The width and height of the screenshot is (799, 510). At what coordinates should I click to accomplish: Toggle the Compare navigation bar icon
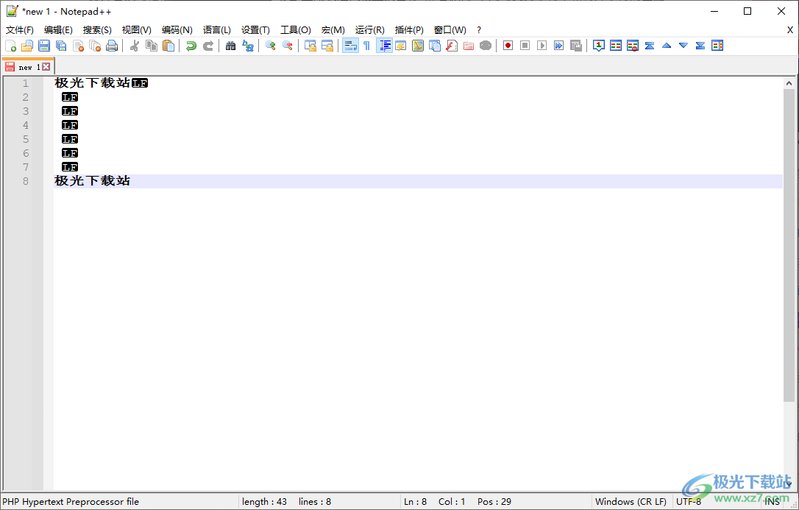click(717, 46)
